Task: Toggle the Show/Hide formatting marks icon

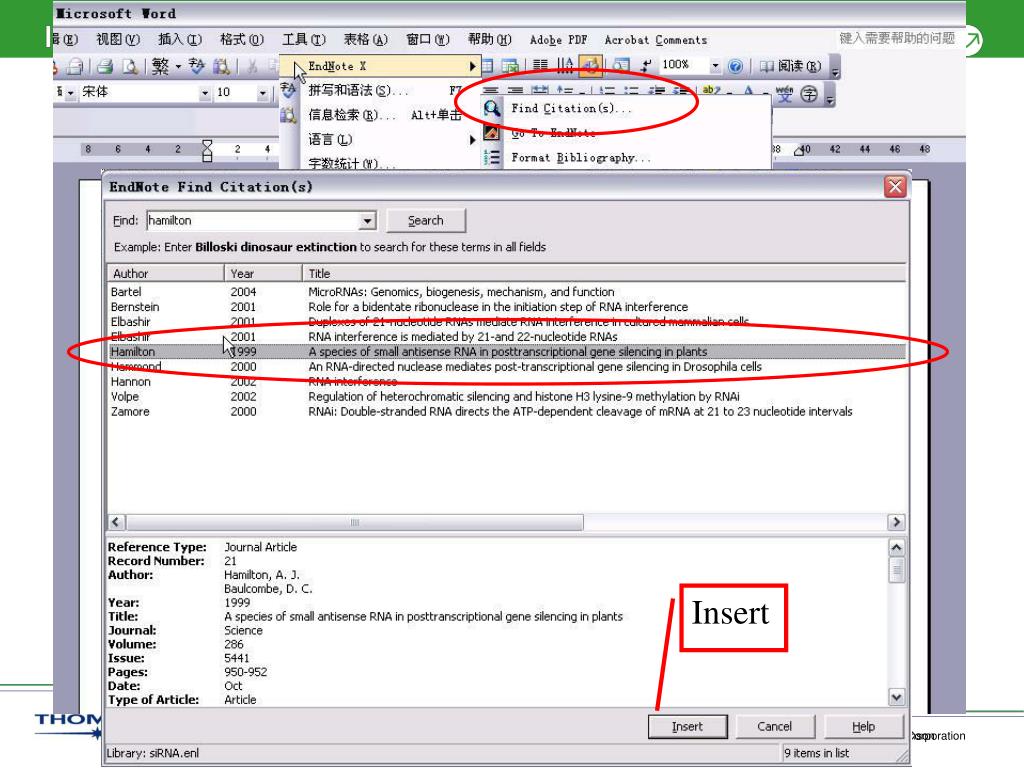Action: pyautogui.click(x=645, y=65)
